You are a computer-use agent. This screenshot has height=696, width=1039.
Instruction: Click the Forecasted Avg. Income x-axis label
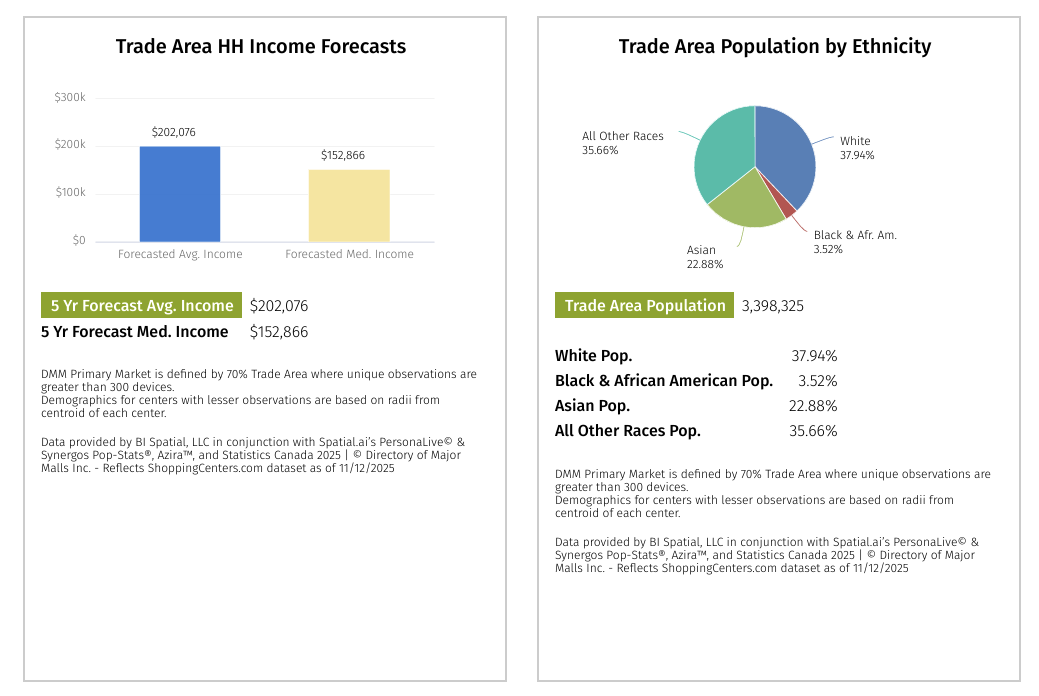pos(180,254)
